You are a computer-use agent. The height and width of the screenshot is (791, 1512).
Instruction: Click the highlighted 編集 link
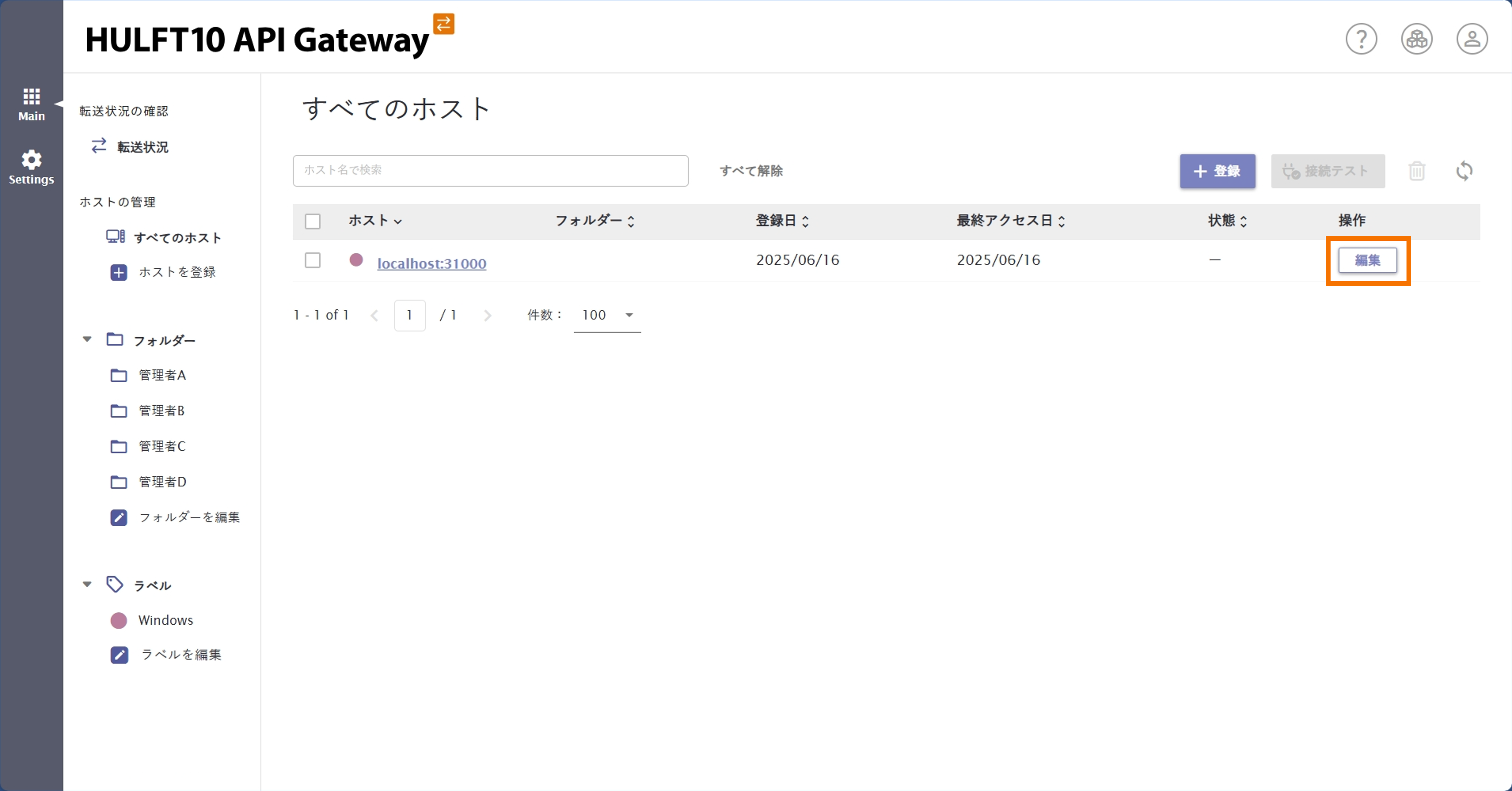pos(1368,261)
